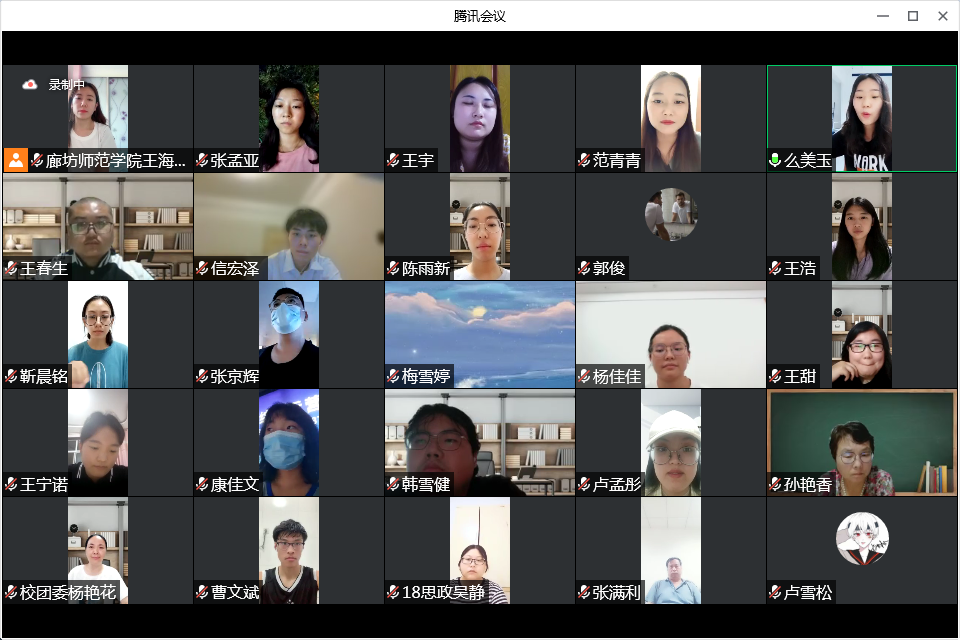Image resolution: width=960 pixels, height=640 pixels.
Task: Close the 腾讯会议 window
Action: [943, 16]
